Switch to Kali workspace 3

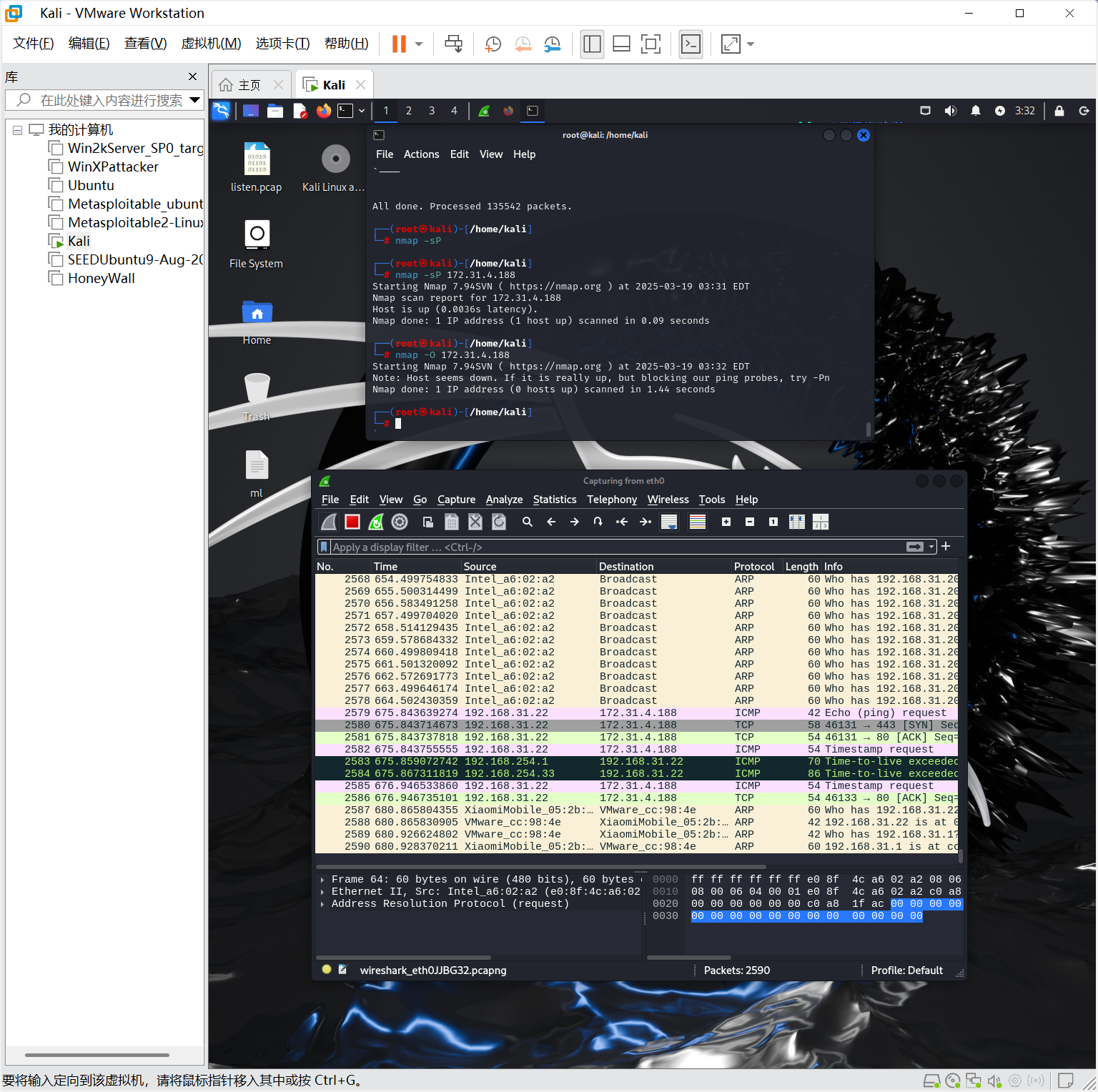(x=431, y=111)
